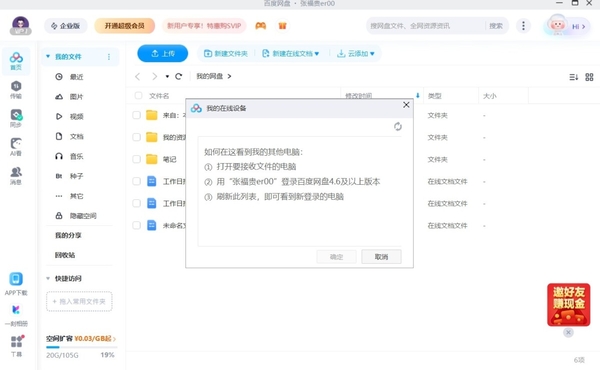
Task: Open the 新建在线文档 dropdown
Action: (x=290, y=54)
